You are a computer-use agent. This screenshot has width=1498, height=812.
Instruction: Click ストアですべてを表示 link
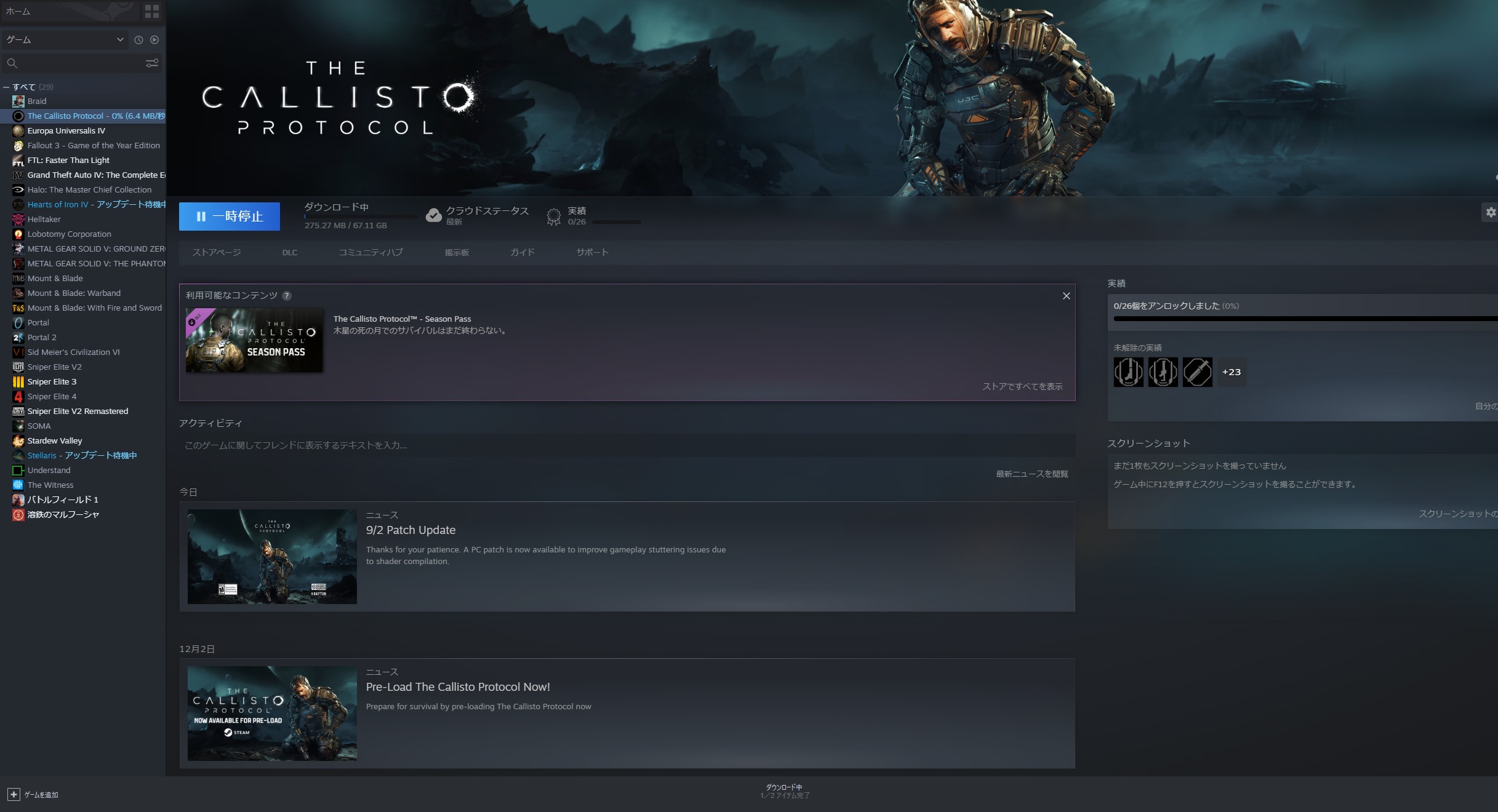(1022, 386)
